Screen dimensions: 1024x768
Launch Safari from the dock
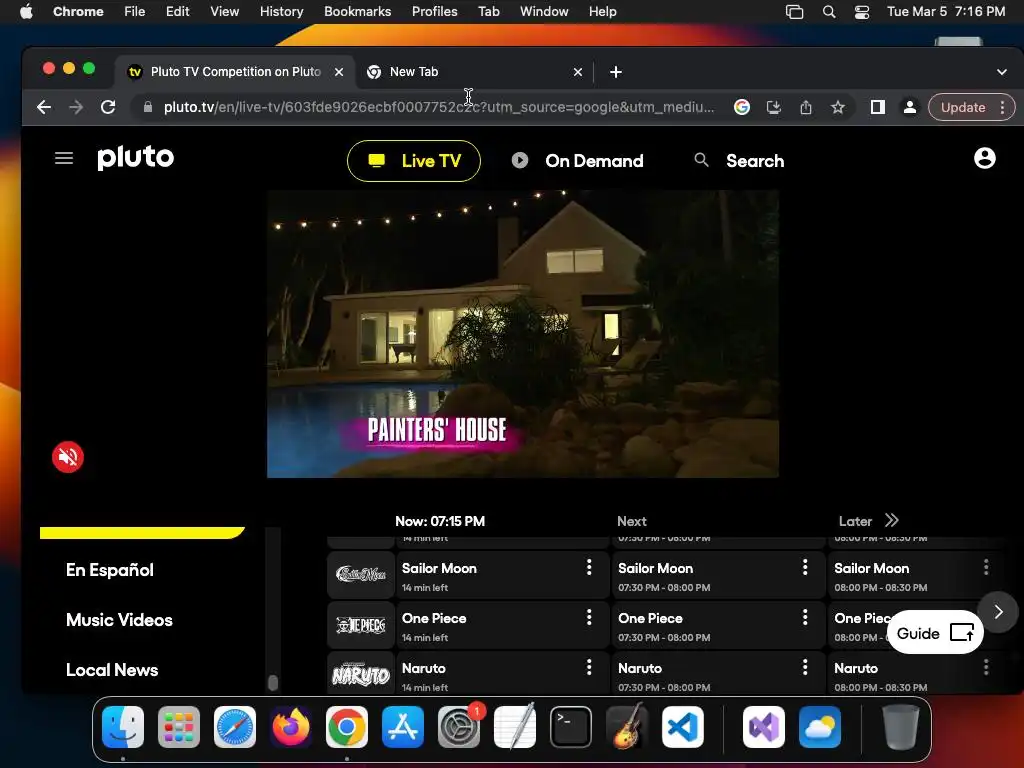pyautogui.click(x=235, y=727)
